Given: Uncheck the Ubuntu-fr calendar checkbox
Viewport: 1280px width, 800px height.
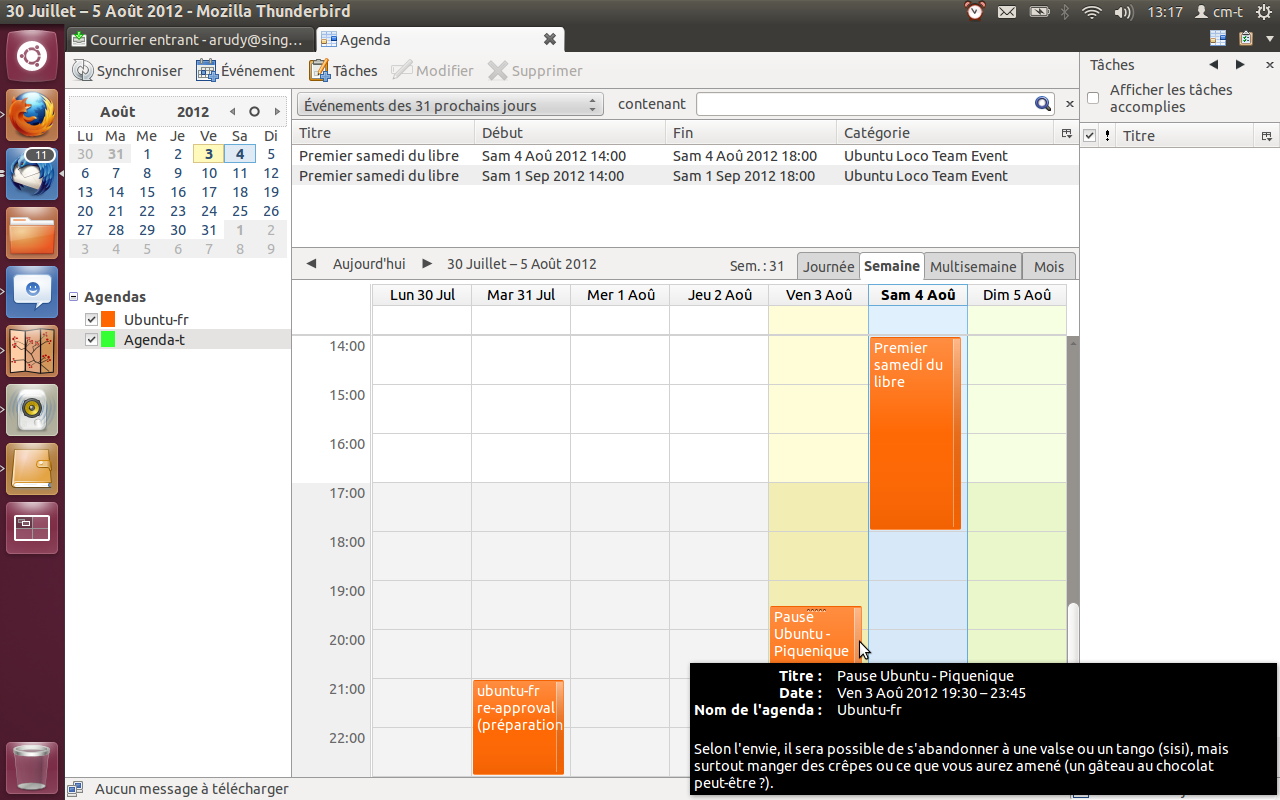Looking at the screenshot, I should pyautogui.click(x=92, y=319).
